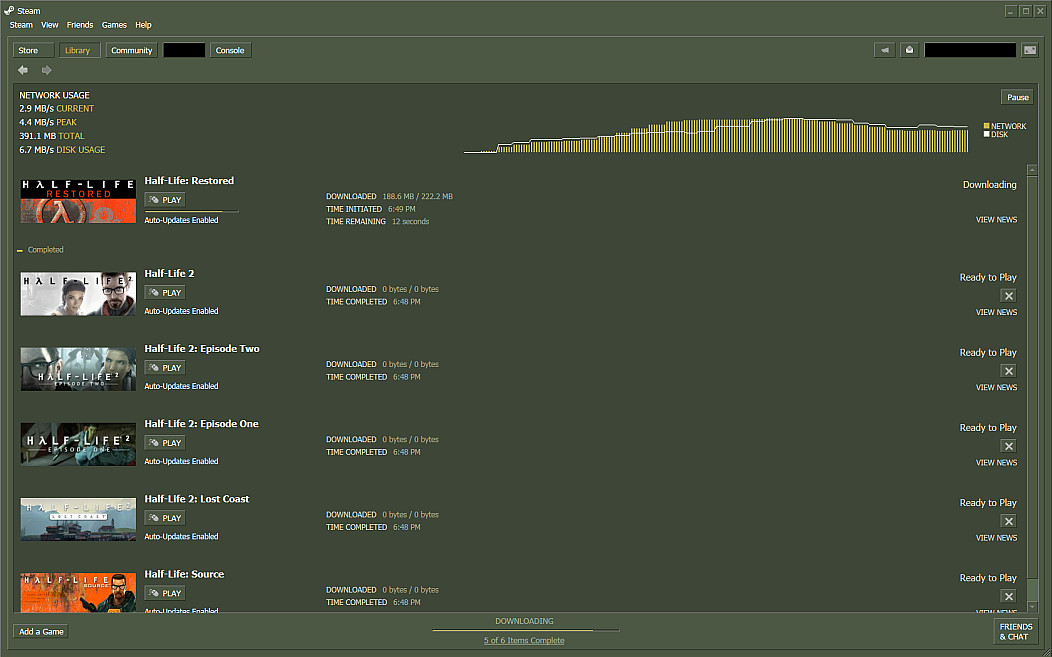Click the Half-Life: Source game thumbnail
The height and width of the screenshot is (657, 1052).
point(78,592)
